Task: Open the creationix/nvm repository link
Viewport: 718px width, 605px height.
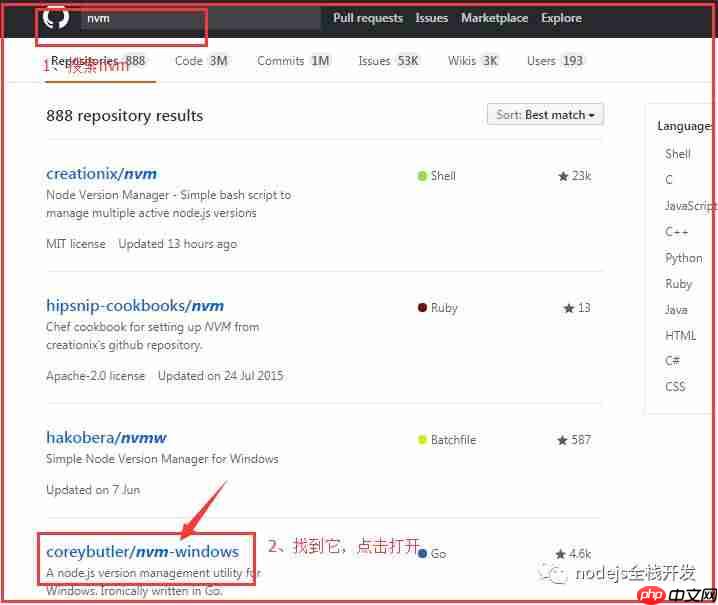Action: pyautogui.click(x=101, y=174)
